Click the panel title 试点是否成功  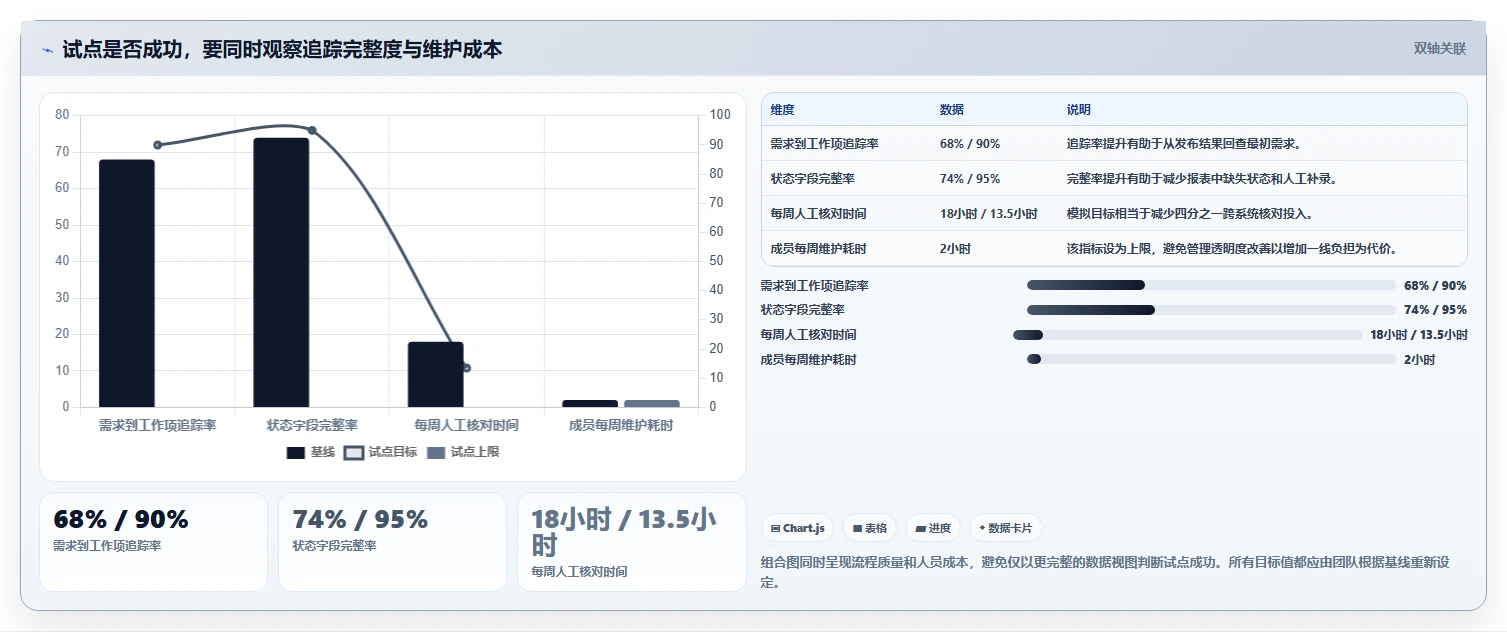point(282,49)
